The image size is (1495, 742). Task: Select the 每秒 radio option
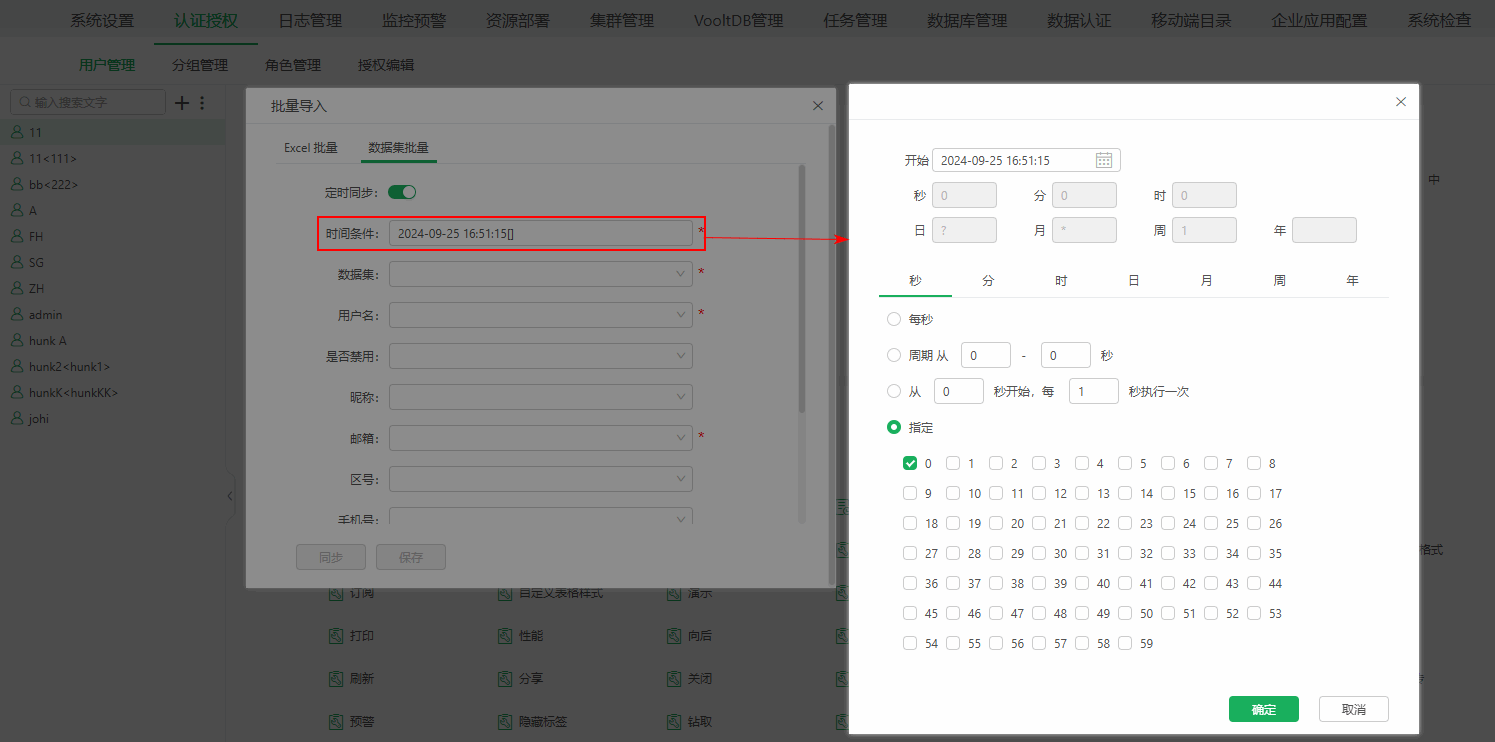(x=894, y=319)
